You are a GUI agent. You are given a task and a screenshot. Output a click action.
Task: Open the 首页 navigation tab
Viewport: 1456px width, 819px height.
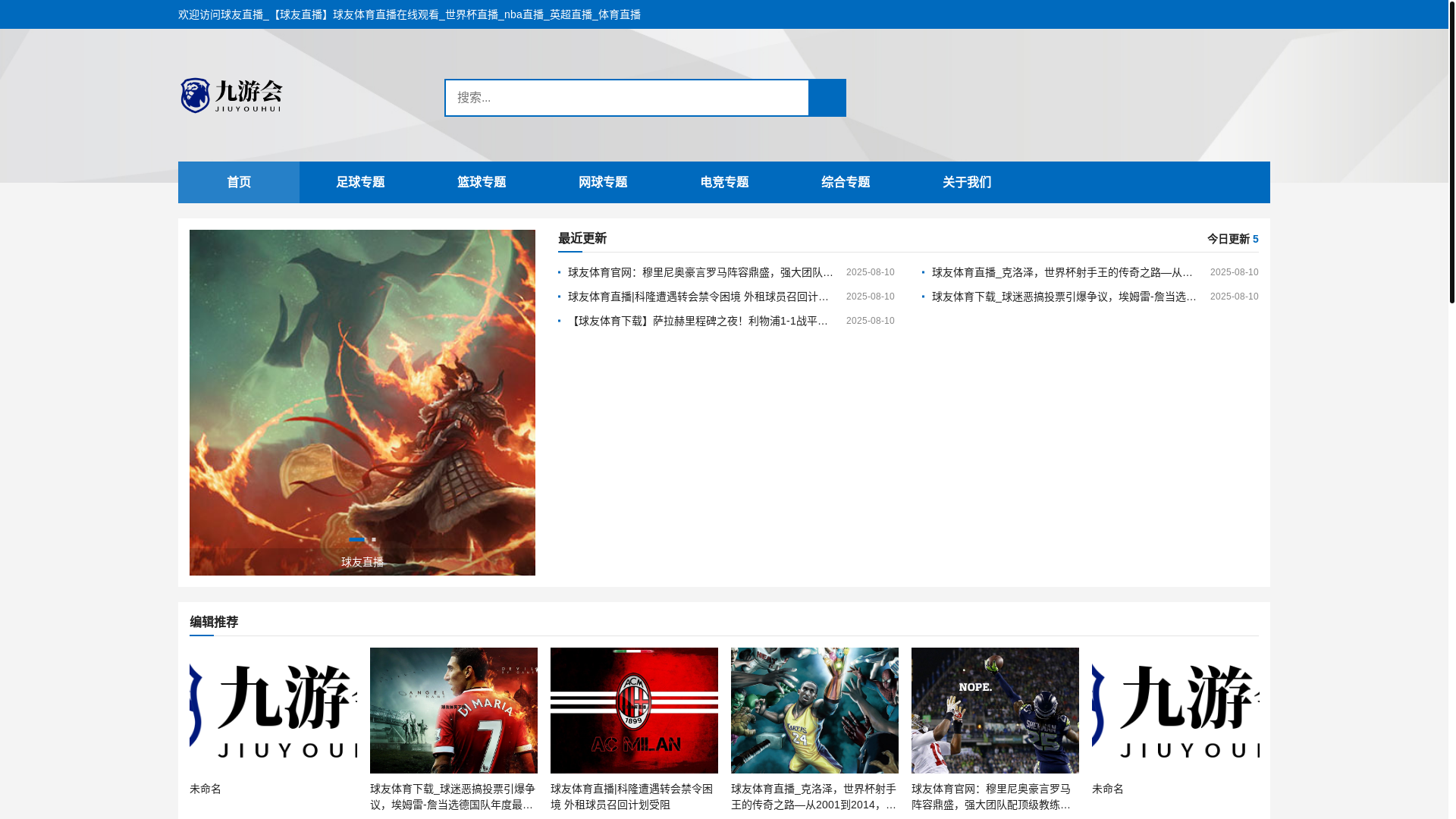click(239, 182)
